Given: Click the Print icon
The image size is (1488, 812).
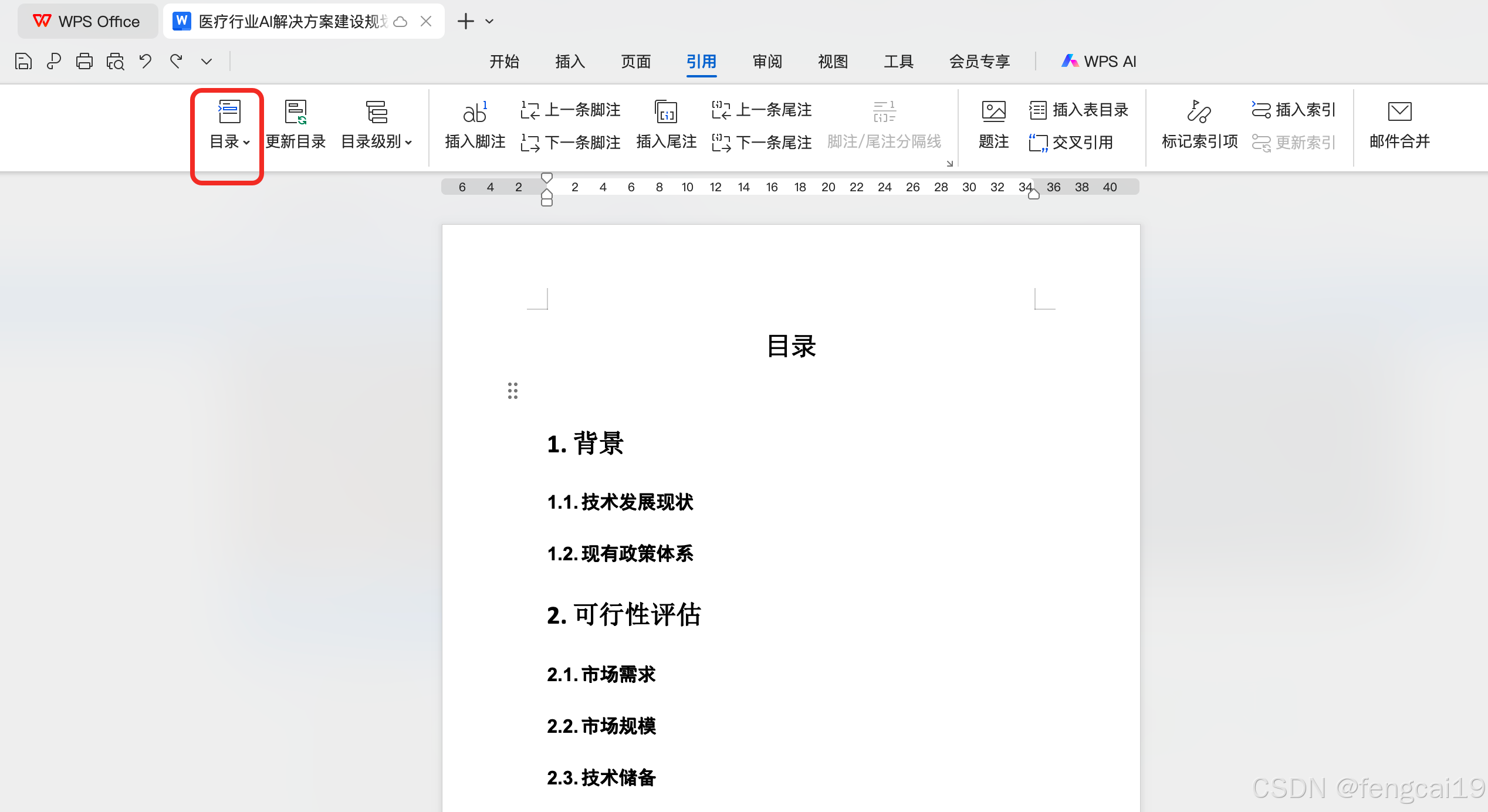Looking at the screenshot, I should (x=84, y=61).
